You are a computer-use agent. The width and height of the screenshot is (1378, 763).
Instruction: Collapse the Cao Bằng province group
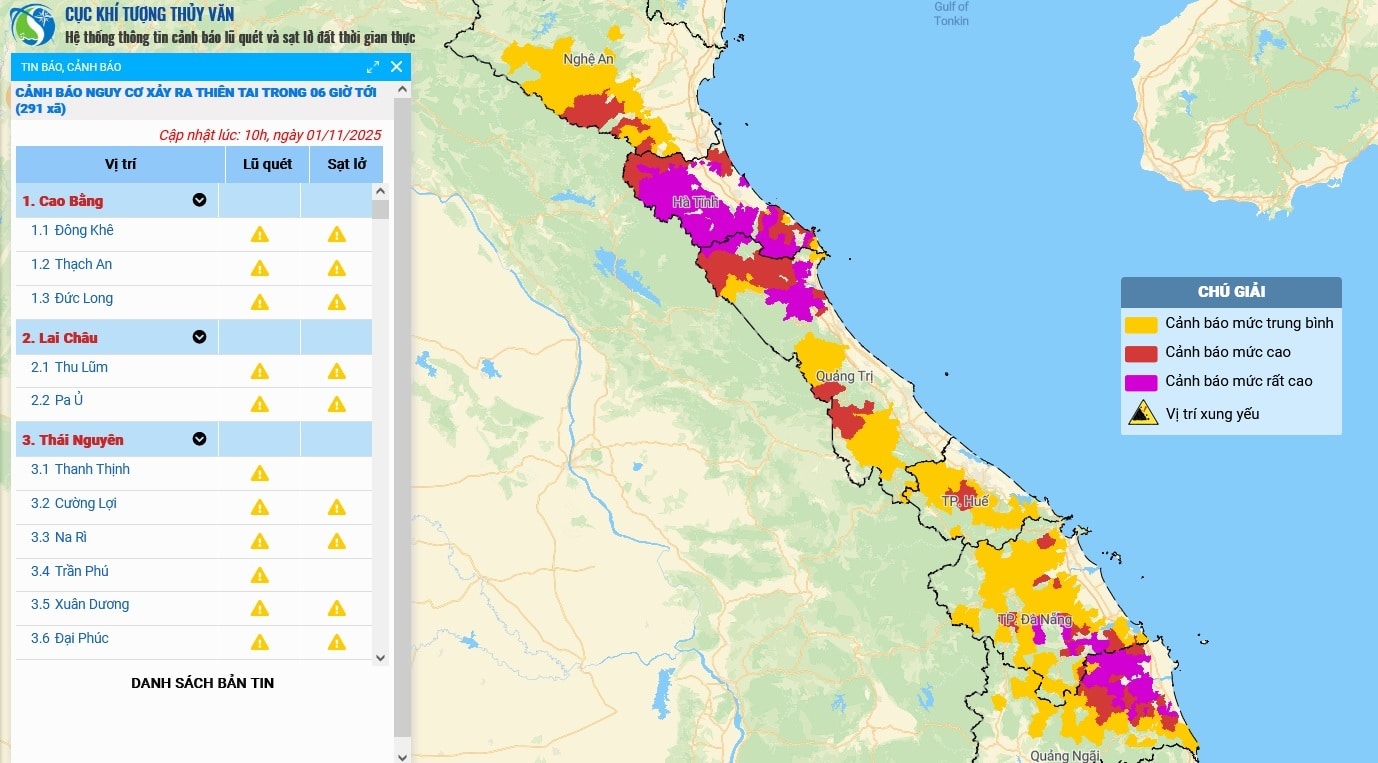pos(199,200)
